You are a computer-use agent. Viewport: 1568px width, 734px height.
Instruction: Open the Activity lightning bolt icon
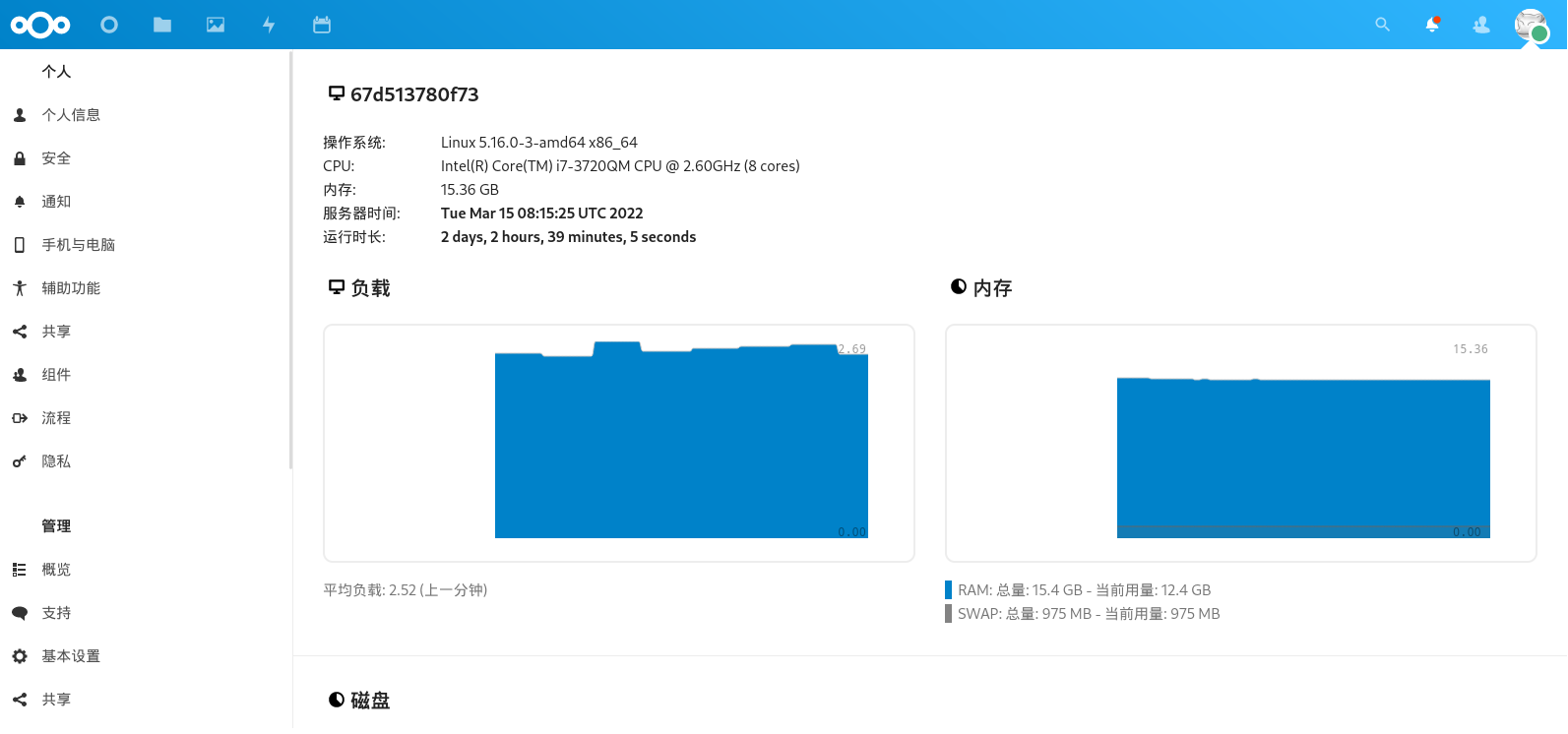point(269,25)
